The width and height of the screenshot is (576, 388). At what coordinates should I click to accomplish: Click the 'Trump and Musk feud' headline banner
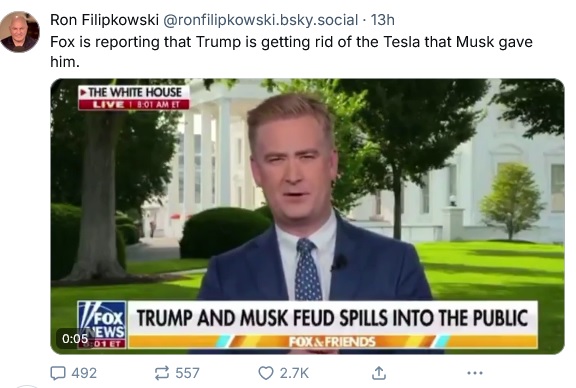332,318
